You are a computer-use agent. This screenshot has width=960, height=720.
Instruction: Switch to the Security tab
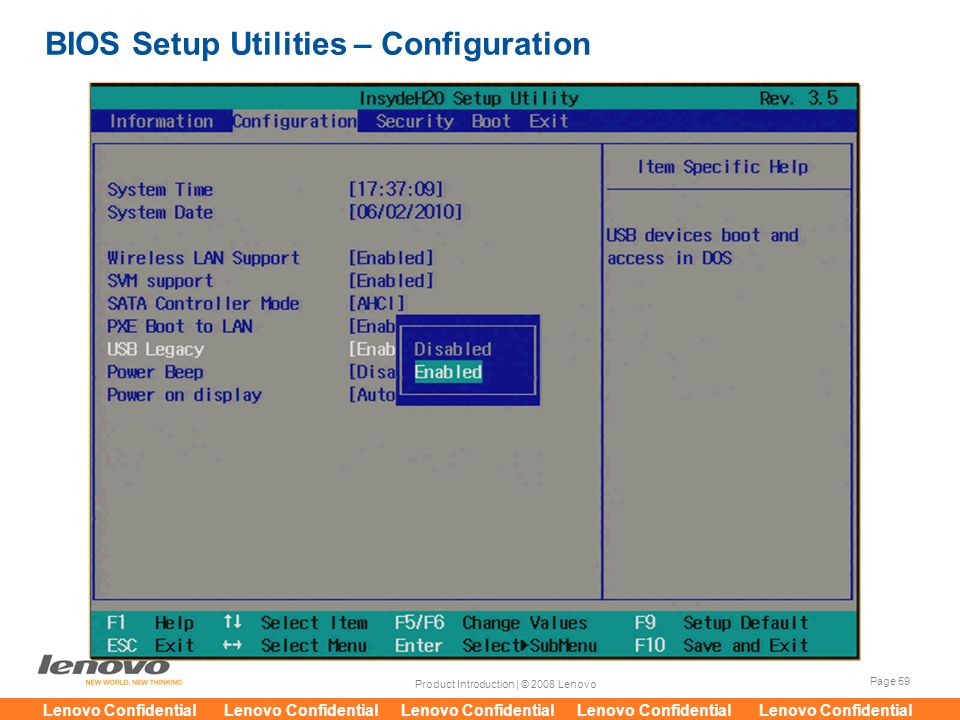[x=414, y=121]
